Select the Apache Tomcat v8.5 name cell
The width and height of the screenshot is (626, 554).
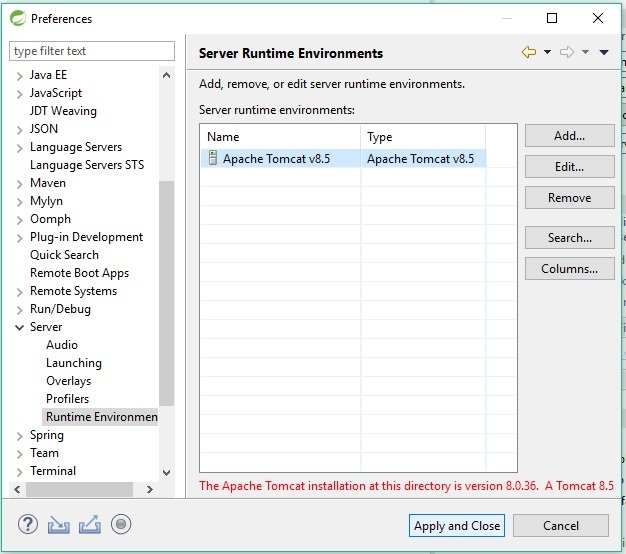click(x=281, y=158)
